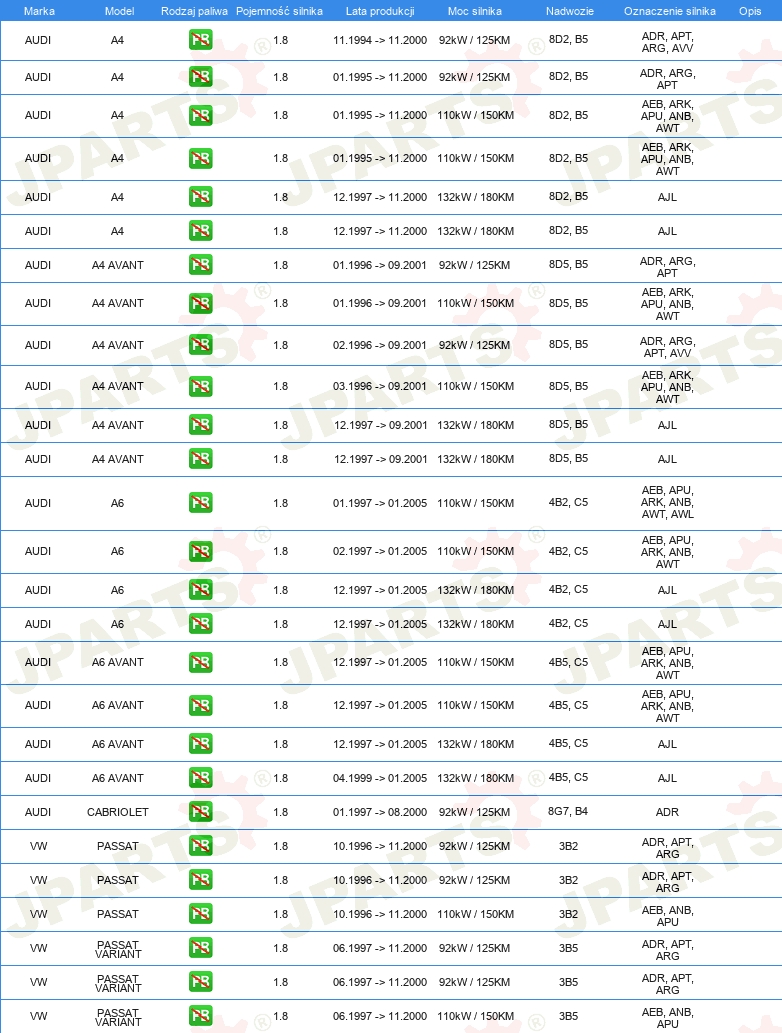
Task: Click 4B5, C5 in the 04.1999 row
Action: 568,777
